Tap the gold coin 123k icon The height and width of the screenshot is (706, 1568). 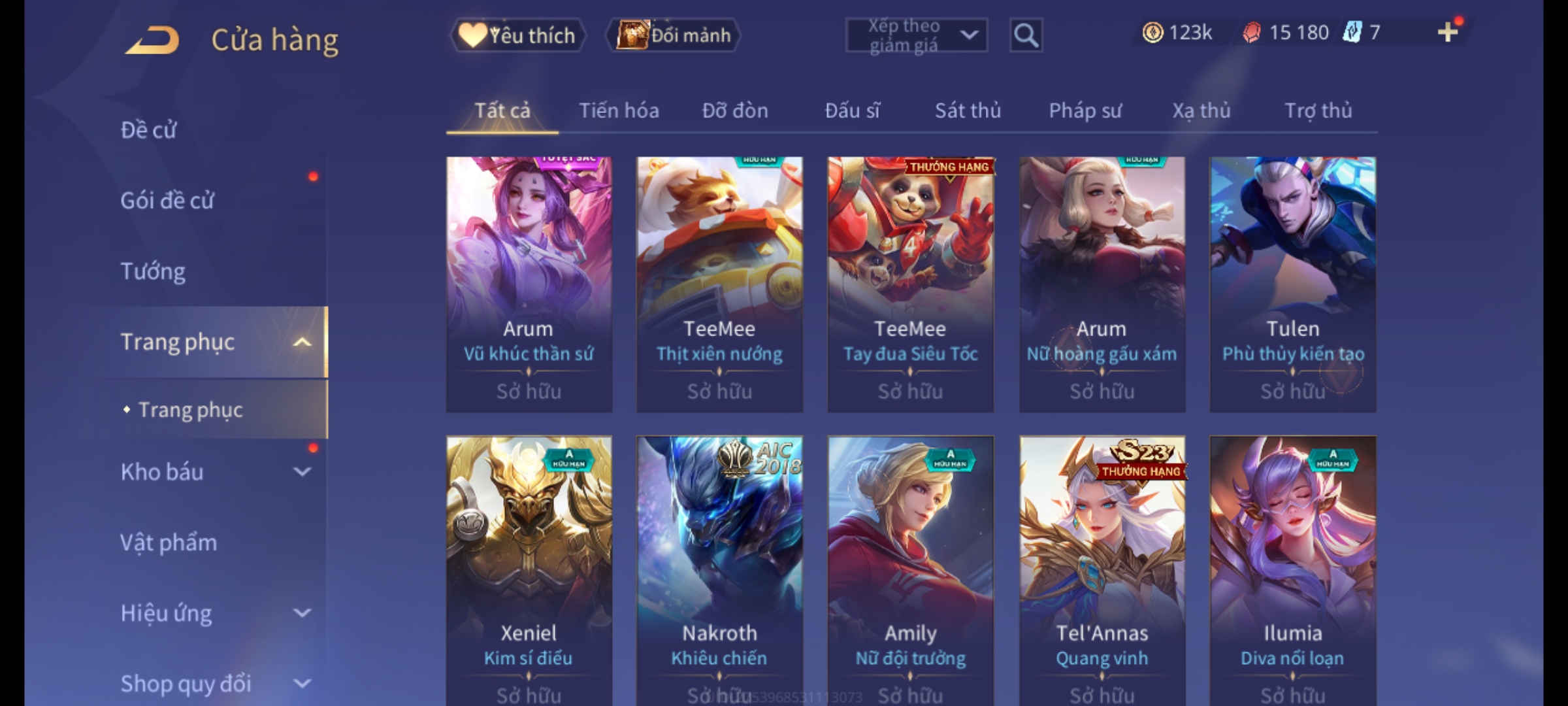[1152, 33]
